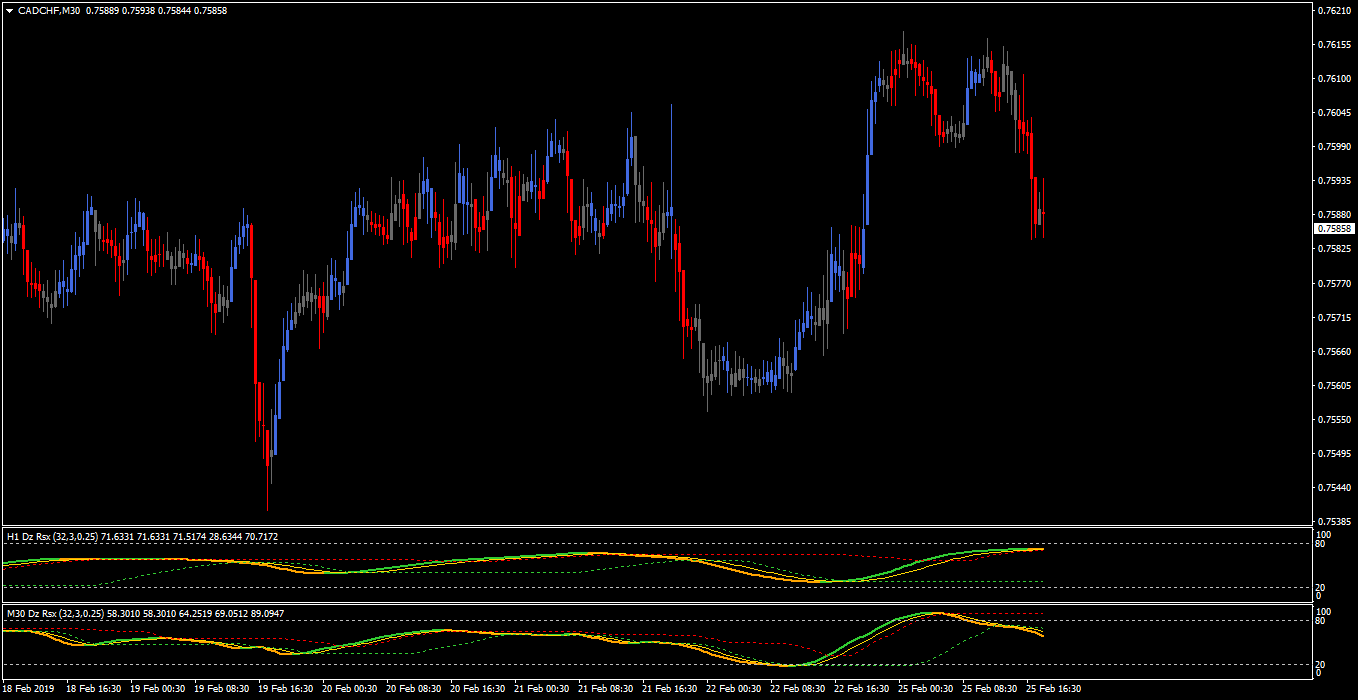Click price level 0.76210 on the axis

pos(1333,11)
